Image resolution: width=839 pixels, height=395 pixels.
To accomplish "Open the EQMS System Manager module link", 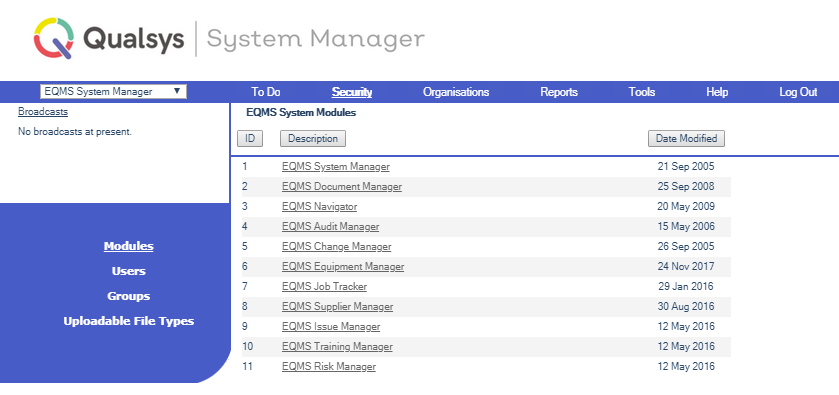I will tap(335, 166).
